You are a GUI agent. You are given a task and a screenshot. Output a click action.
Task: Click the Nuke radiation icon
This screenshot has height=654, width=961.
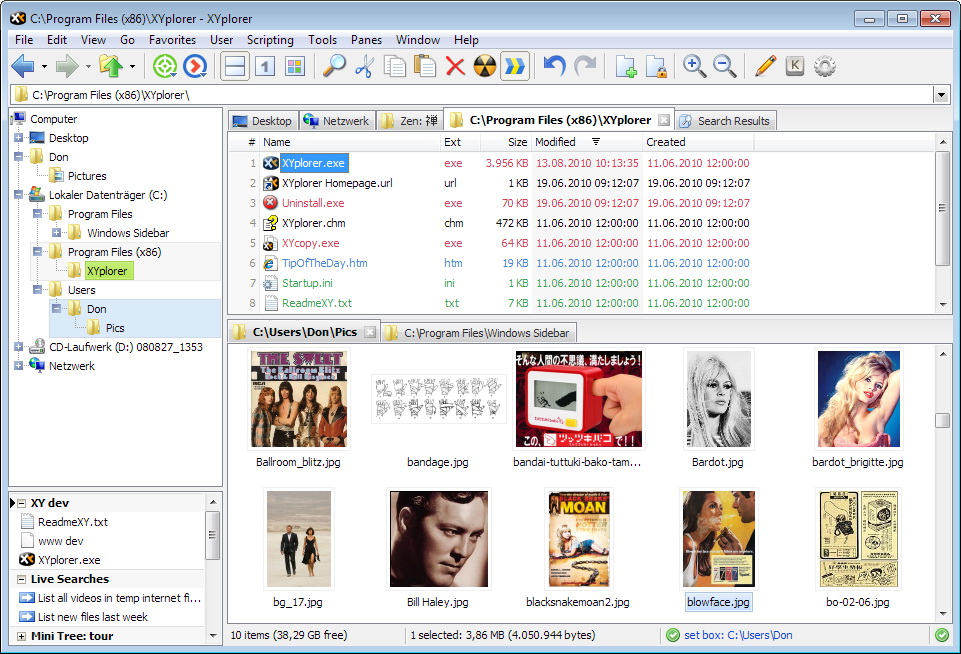(x=485, y=66)
